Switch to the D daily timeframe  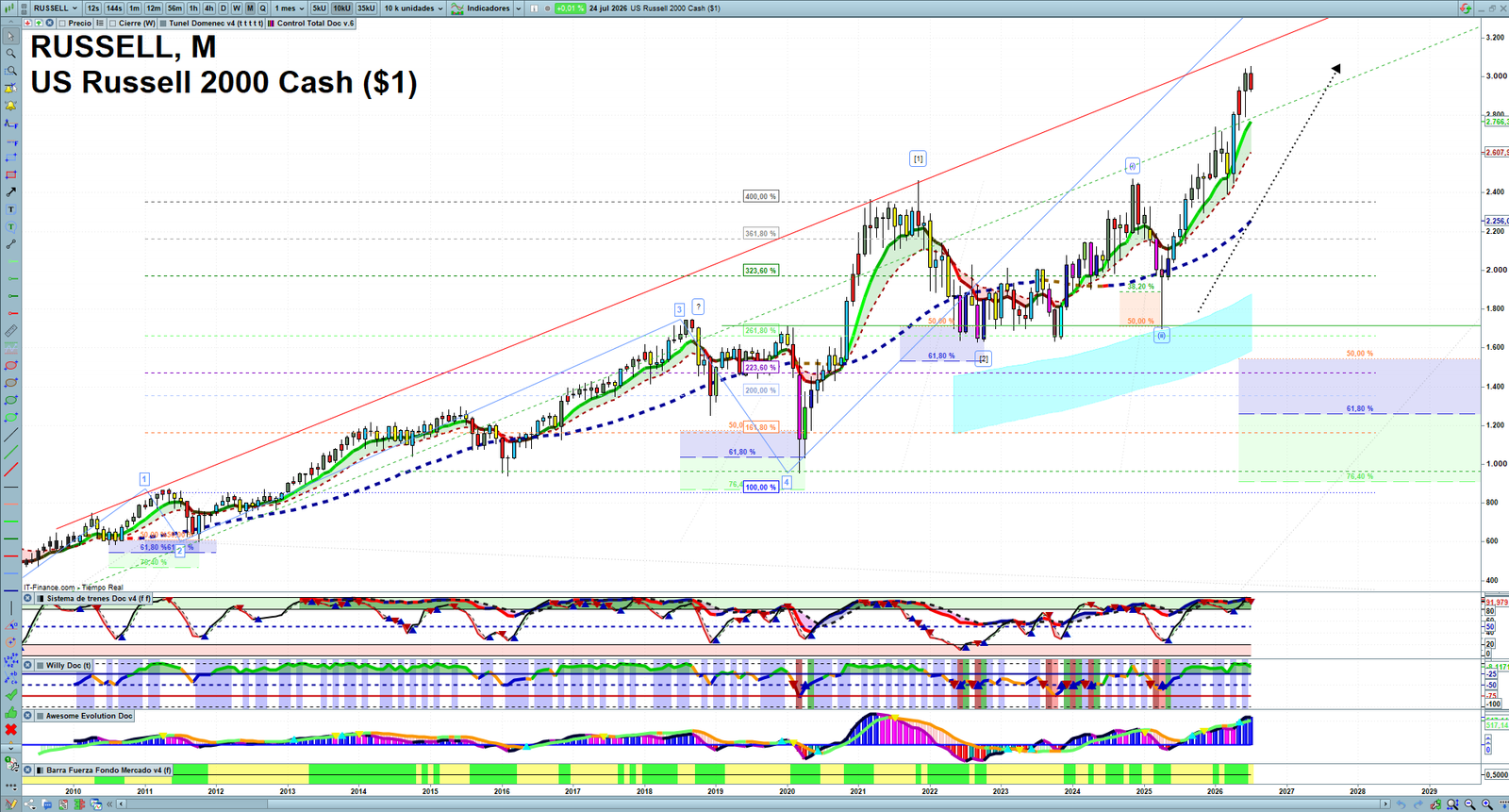pos(224,8)
